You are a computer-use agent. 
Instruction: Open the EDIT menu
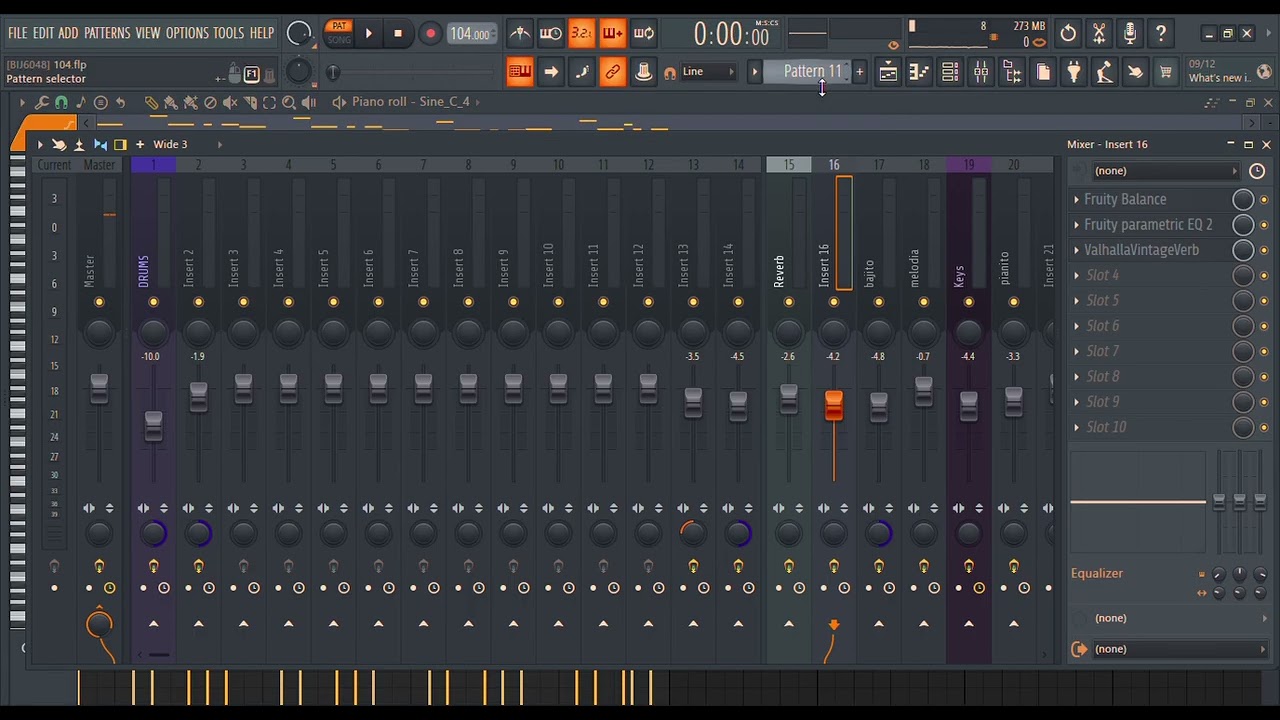43,33
